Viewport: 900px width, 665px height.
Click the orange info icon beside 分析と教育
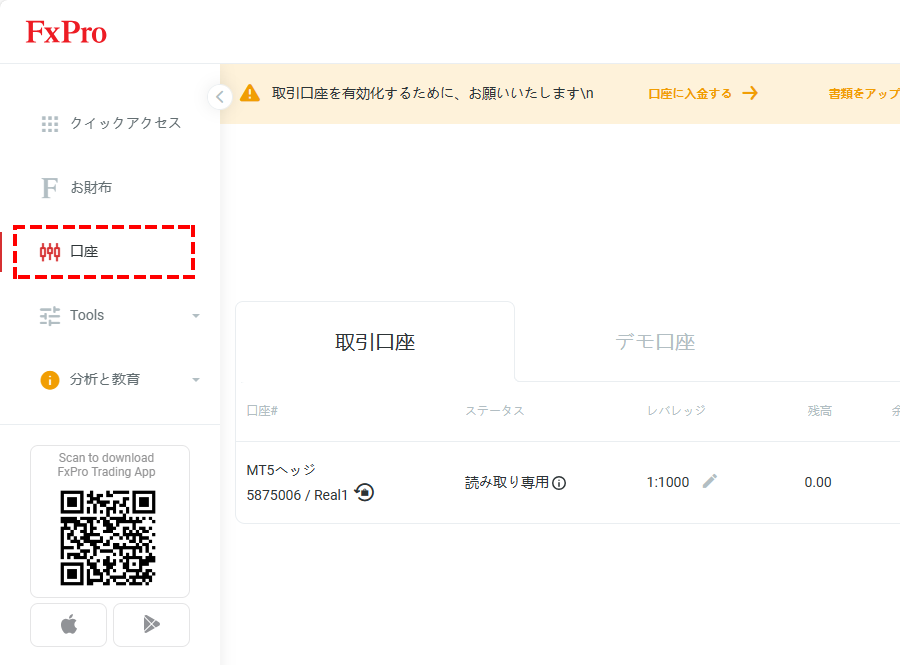coord(50,380)
